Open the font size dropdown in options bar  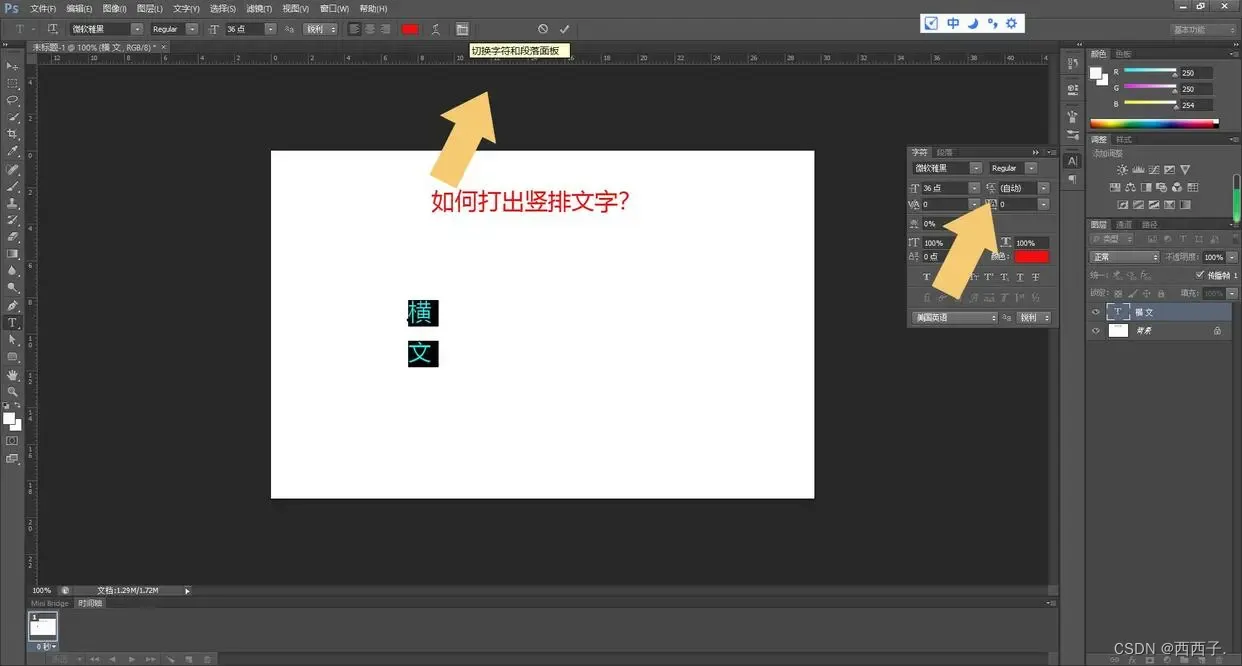pos(271,29)
